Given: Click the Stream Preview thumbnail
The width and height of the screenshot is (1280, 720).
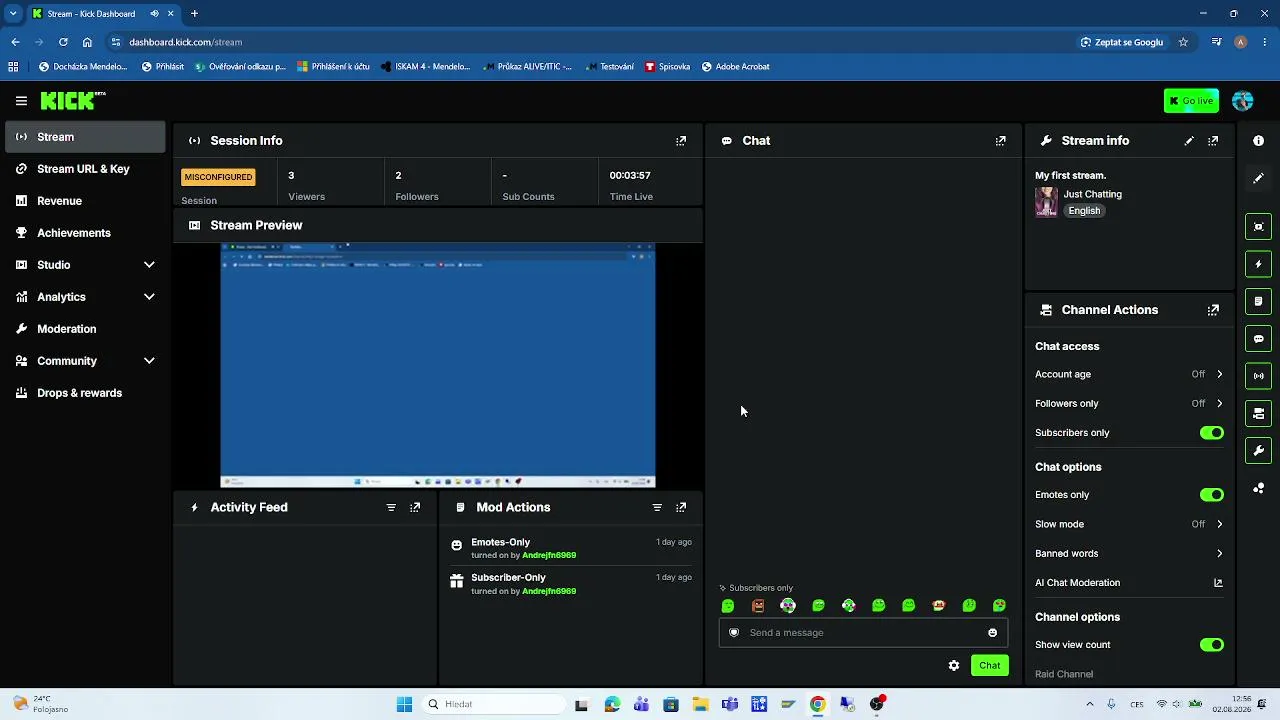Looking at the screenshot, I should pos(438,365).
